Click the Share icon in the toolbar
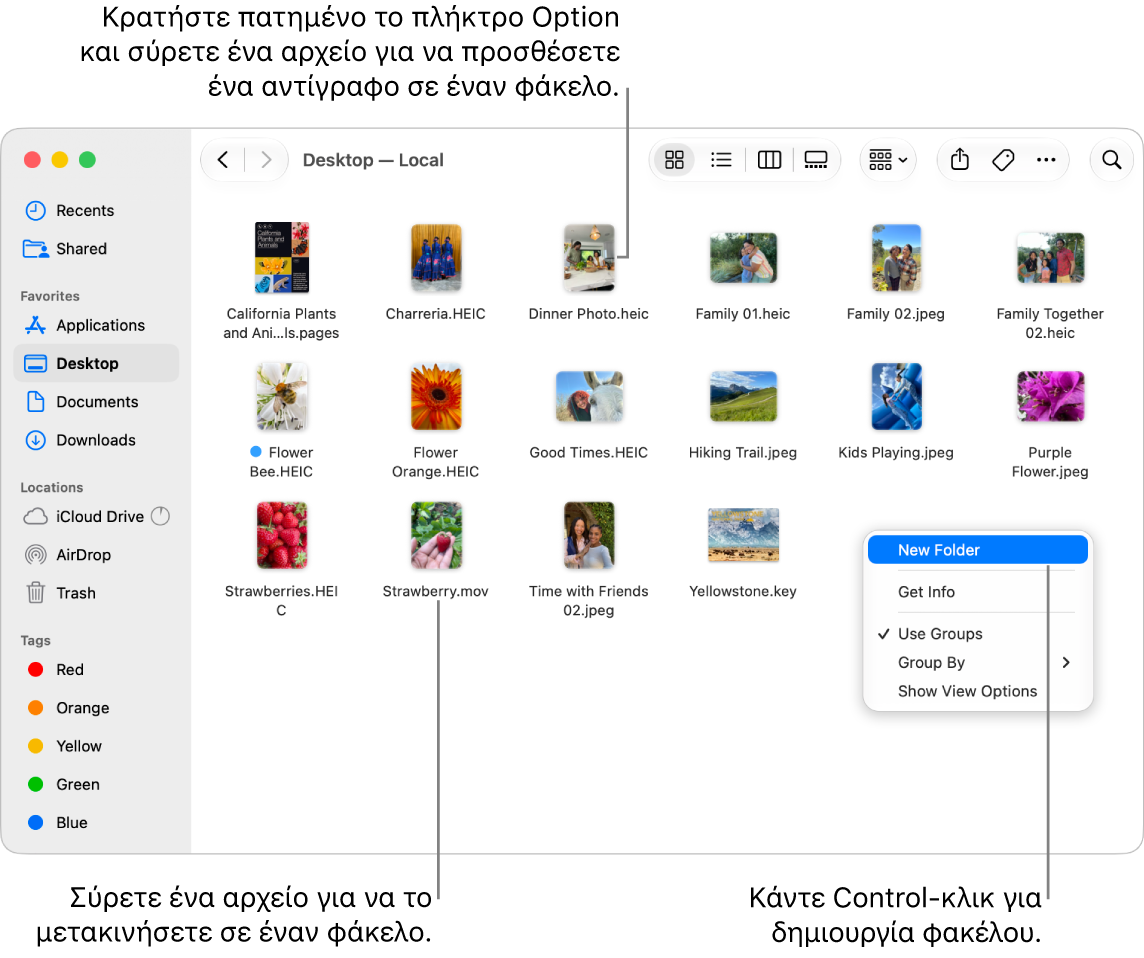This screenshot has width=1144, height=958. point(959,160)
